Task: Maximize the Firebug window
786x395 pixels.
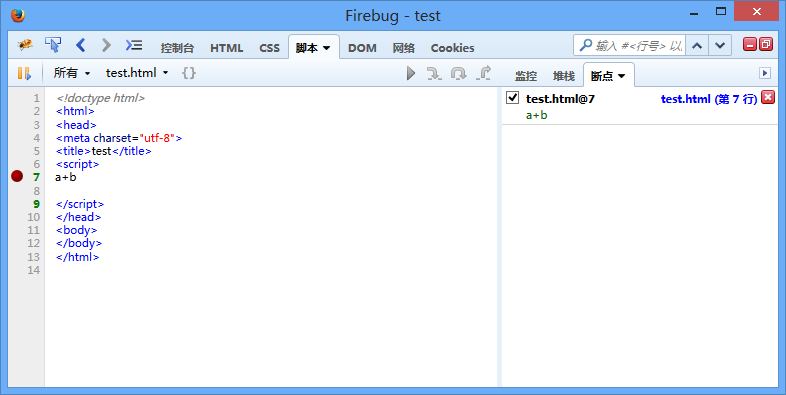Action: [x=721, y=12]
